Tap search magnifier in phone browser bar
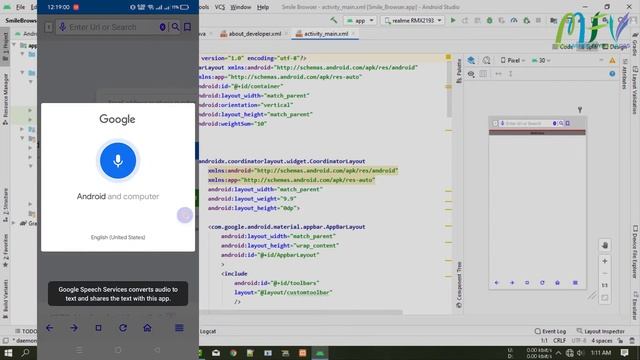 (x=175, y=27)
